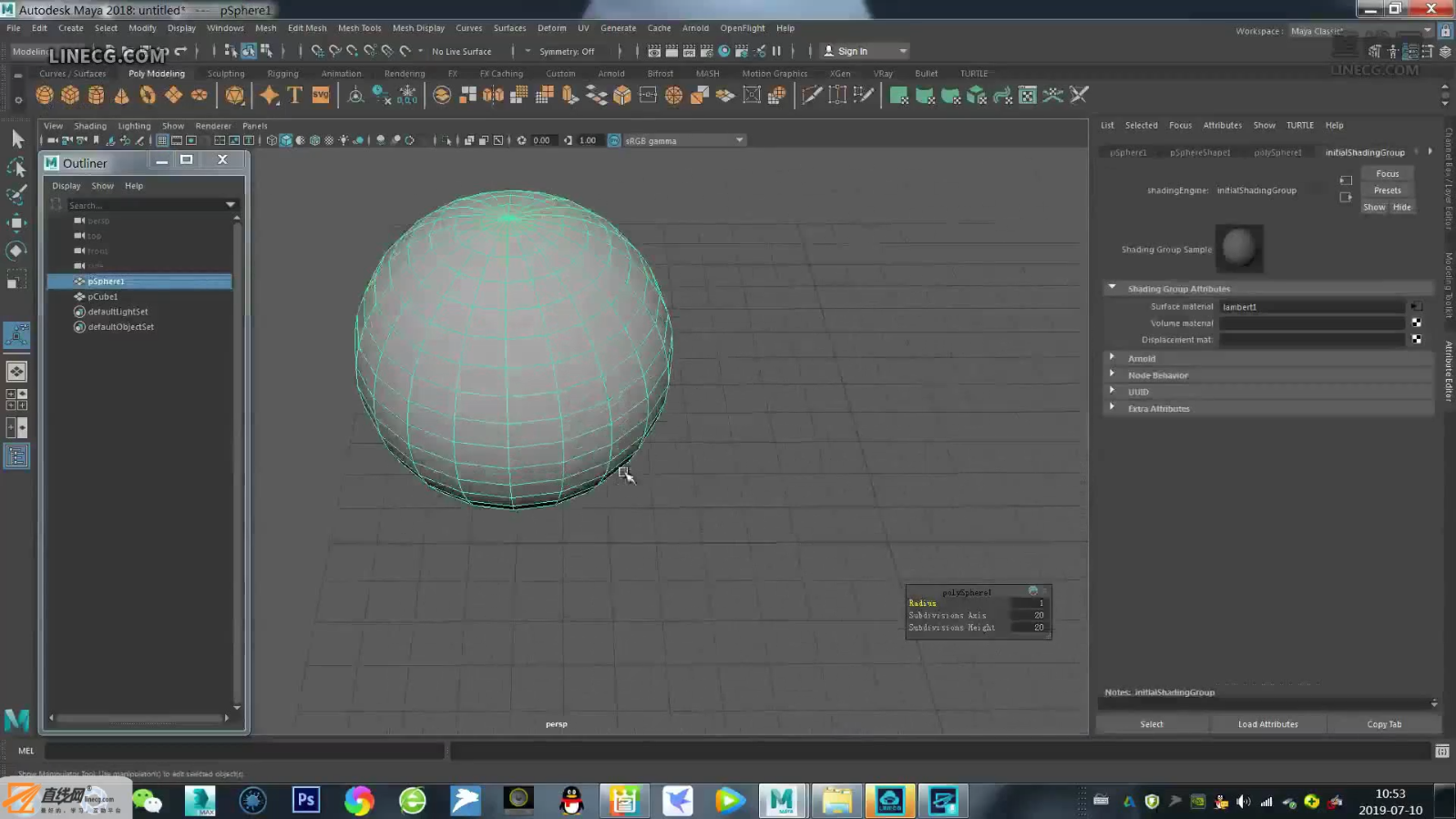Click the Outliner horizontal scrollbar
This screenshot has height=819, width=1456.
pos(138,718)
